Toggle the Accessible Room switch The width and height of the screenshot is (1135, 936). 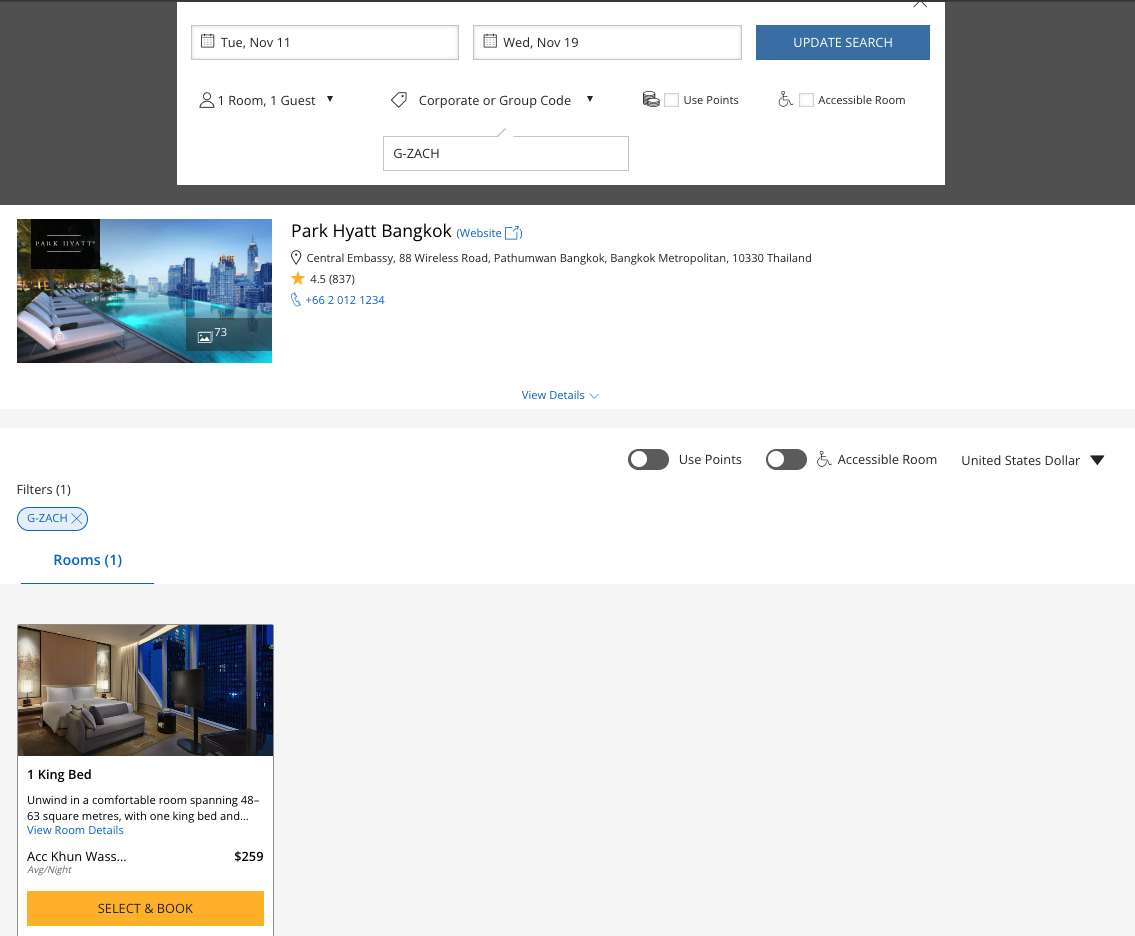786,460
